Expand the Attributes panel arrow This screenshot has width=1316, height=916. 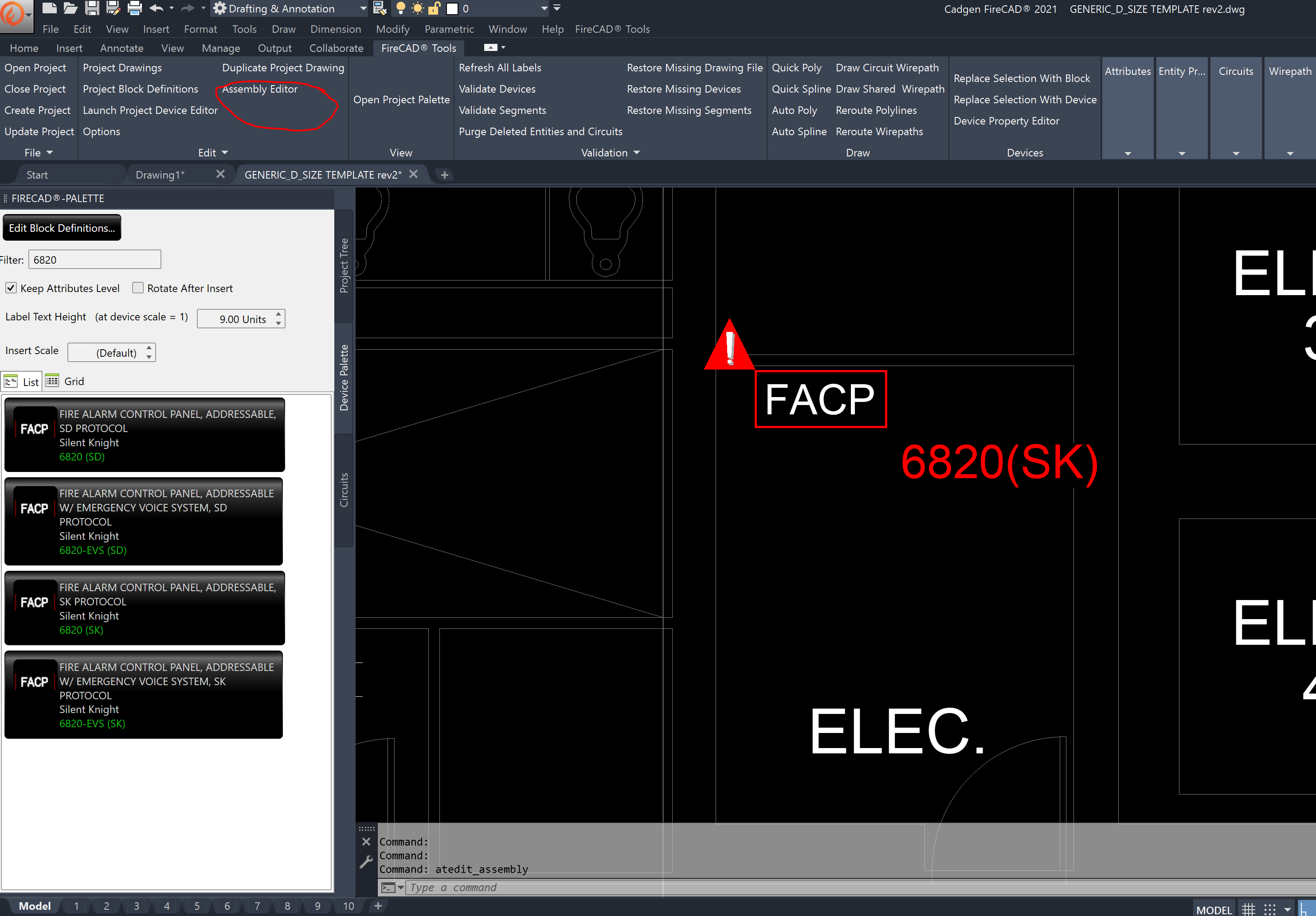[1128, 153]
